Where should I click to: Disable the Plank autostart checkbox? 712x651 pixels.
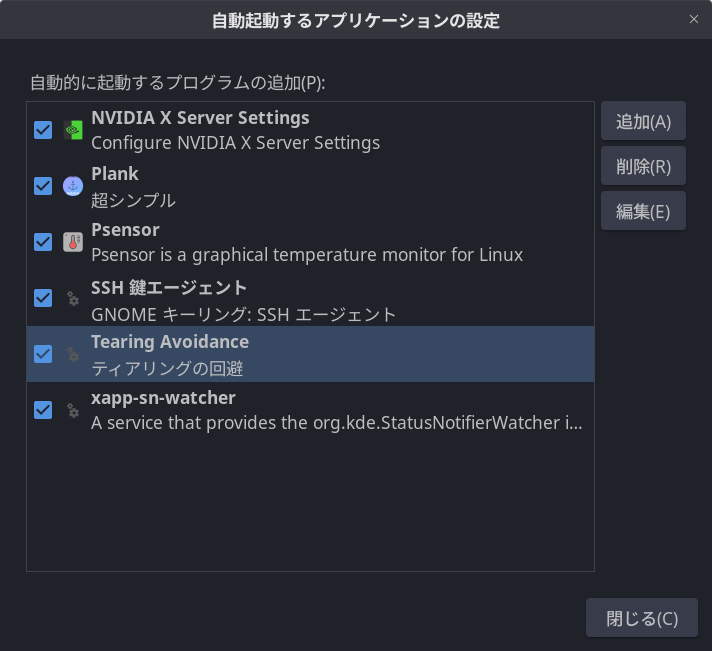pos(43,186)
